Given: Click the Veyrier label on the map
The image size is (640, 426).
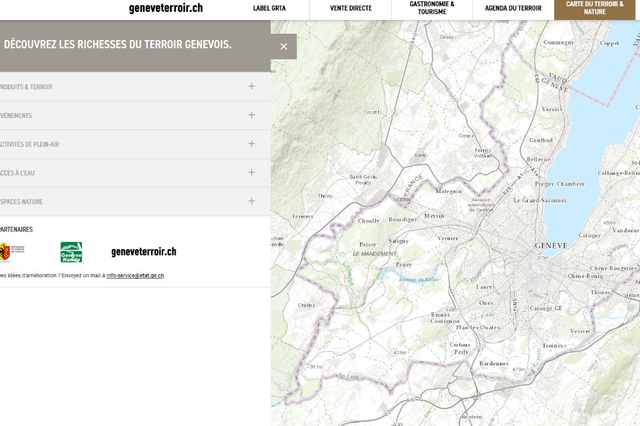Looking at the screenshot, I should [580, 331].
